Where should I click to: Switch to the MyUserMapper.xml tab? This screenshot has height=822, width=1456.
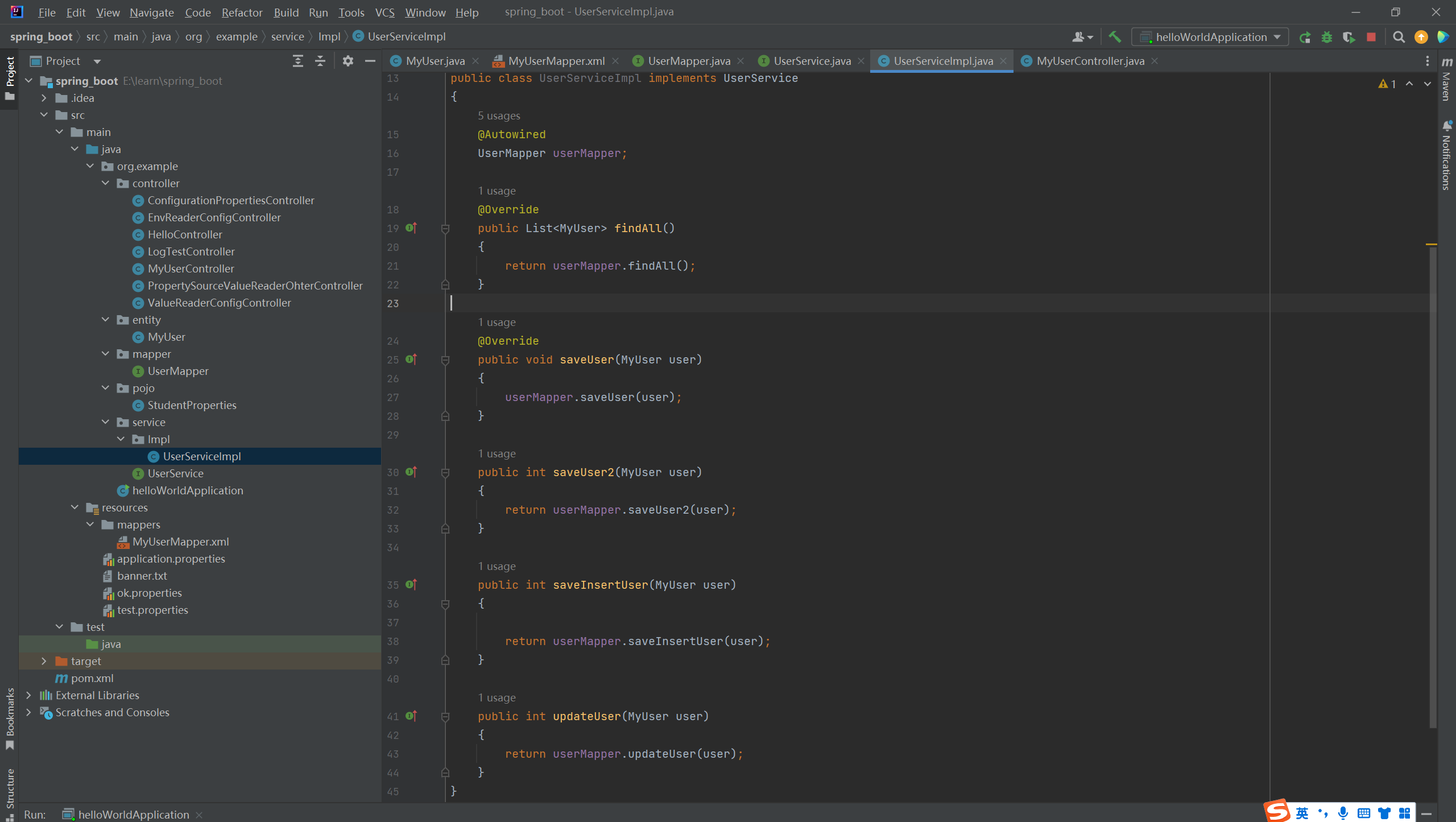tap(556, 61)
